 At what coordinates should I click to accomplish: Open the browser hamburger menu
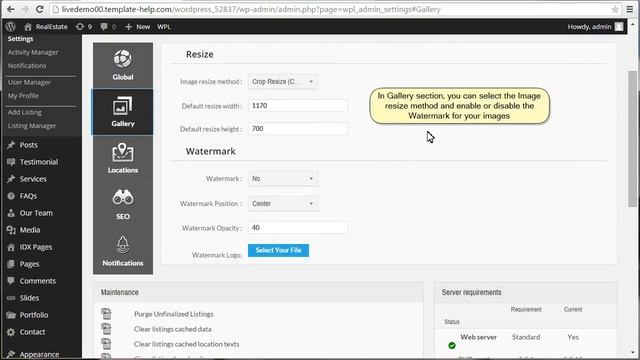[x=630, y=9]
